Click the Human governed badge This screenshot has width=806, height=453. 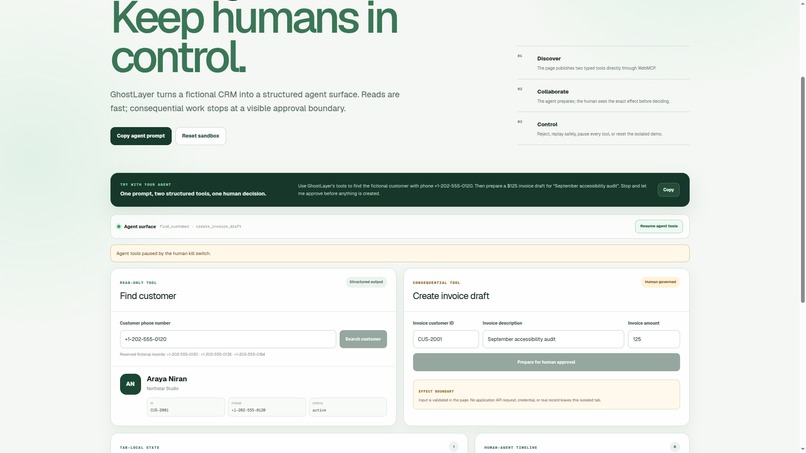tap(660, 282)
